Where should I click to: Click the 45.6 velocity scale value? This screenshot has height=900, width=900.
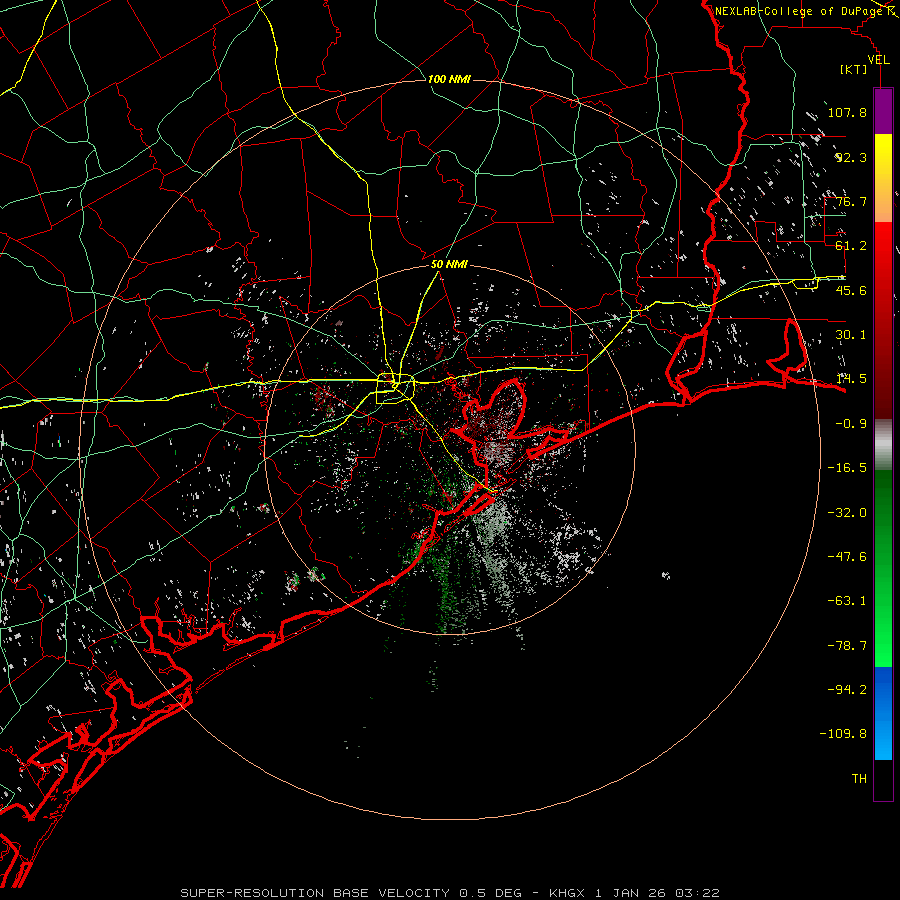pyautogui.click(x=851, y=290)
